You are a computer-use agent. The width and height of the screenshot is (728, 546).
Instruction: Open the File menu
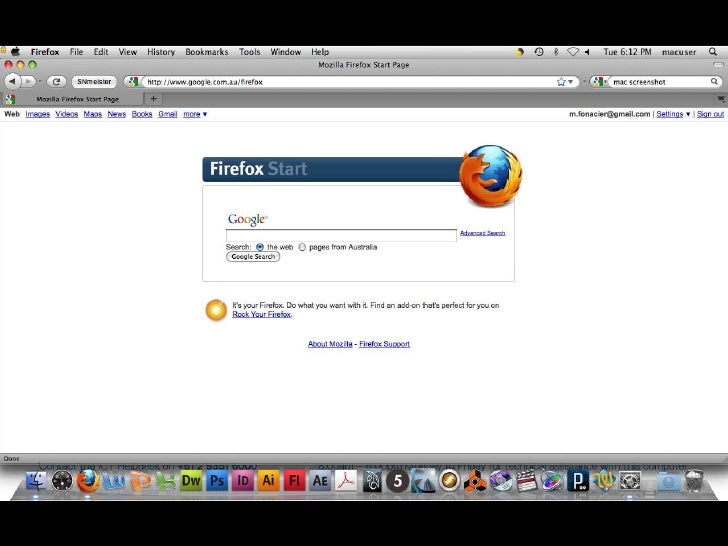click(x=76, y=52)
